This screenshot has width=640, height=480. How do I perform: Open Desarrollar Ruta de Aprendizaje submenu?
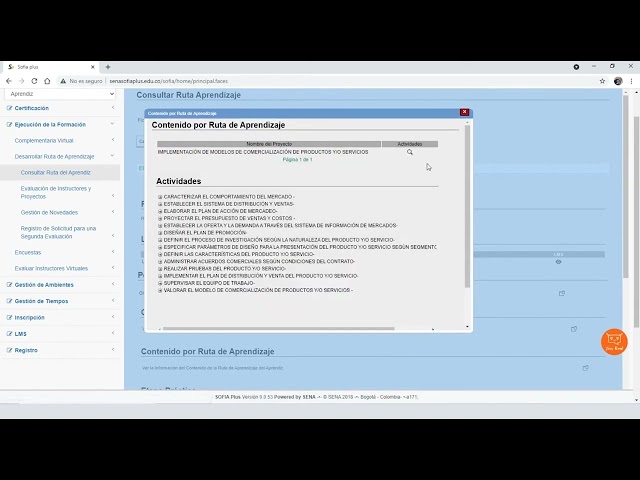pos(61,156)
